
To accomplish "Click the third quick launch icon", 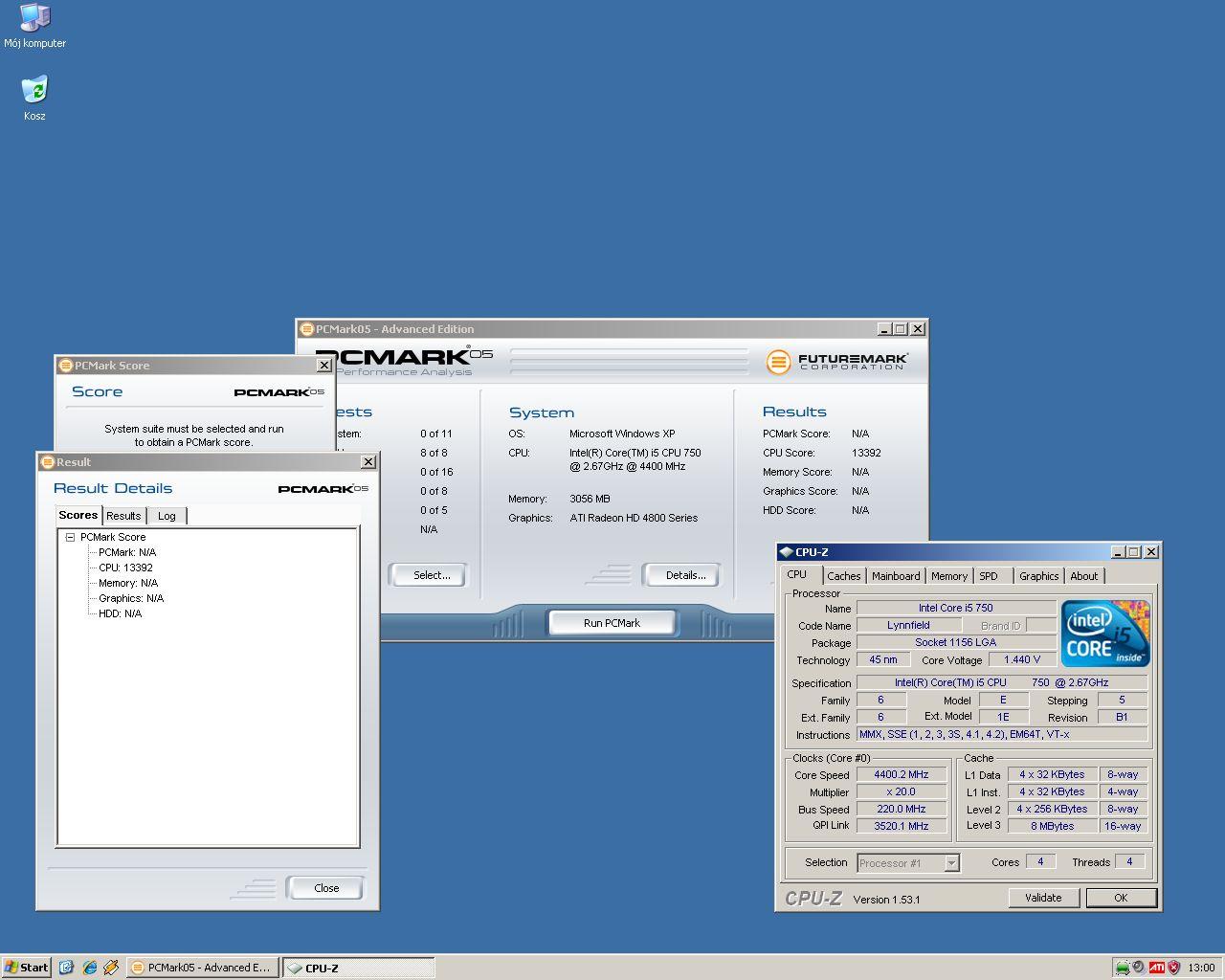I will (111, 968).
